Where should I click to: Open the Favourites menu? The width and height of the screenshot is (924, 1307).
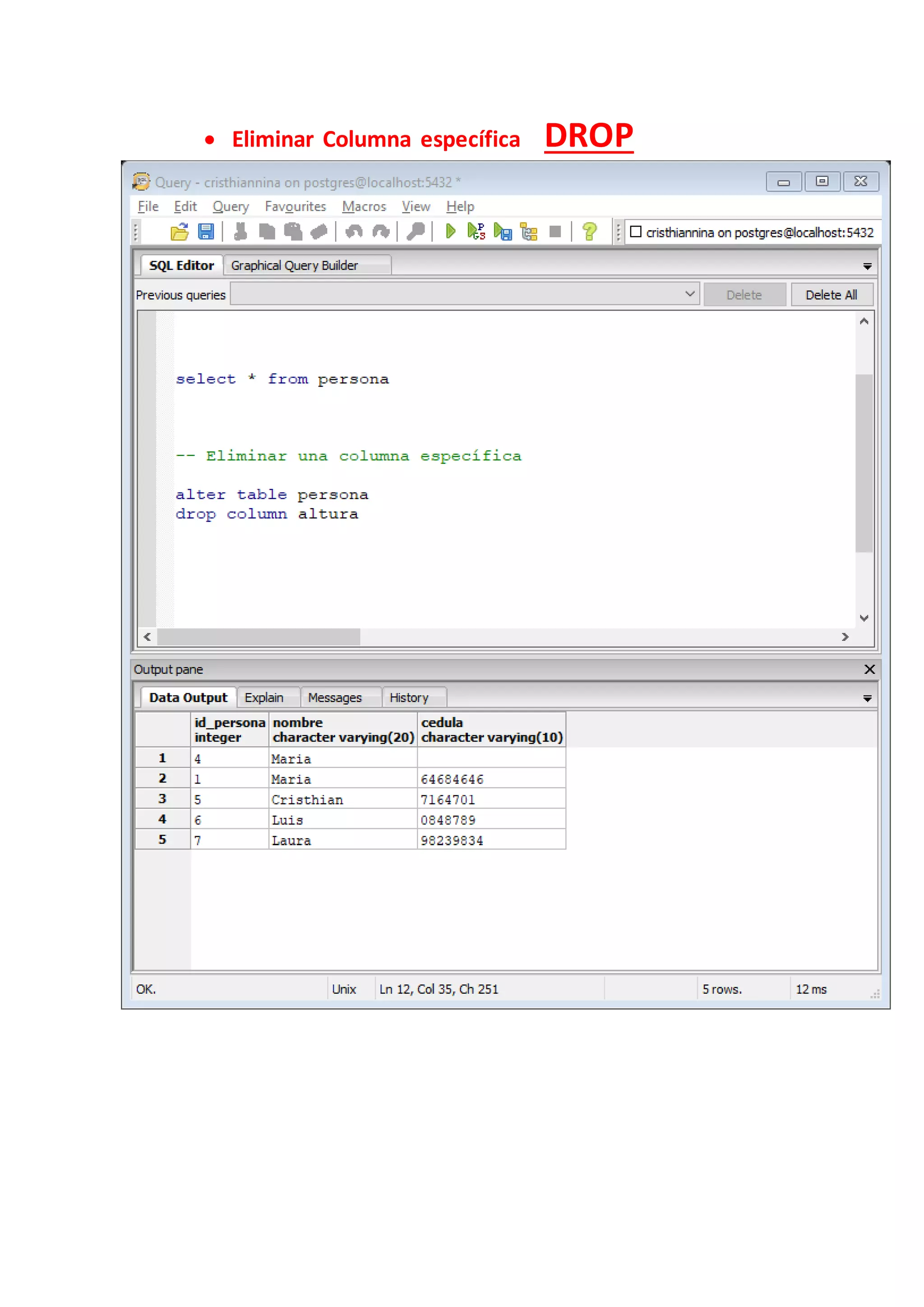(296, 207)
